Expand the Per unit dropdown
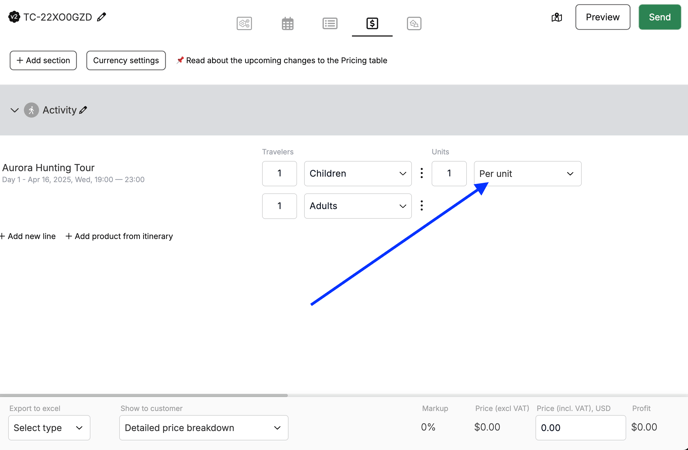Viewport: 688px width, 450px height. point(527,173)
